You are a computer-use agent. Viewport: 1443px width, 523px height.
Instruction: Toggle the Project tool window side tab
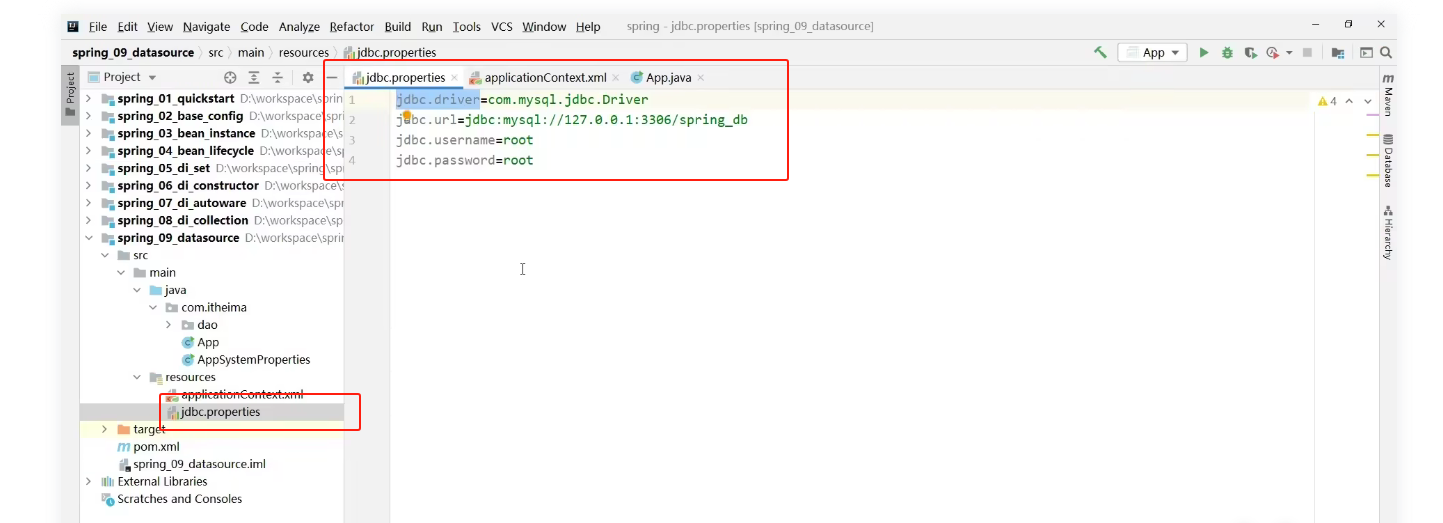click(70, 95)
